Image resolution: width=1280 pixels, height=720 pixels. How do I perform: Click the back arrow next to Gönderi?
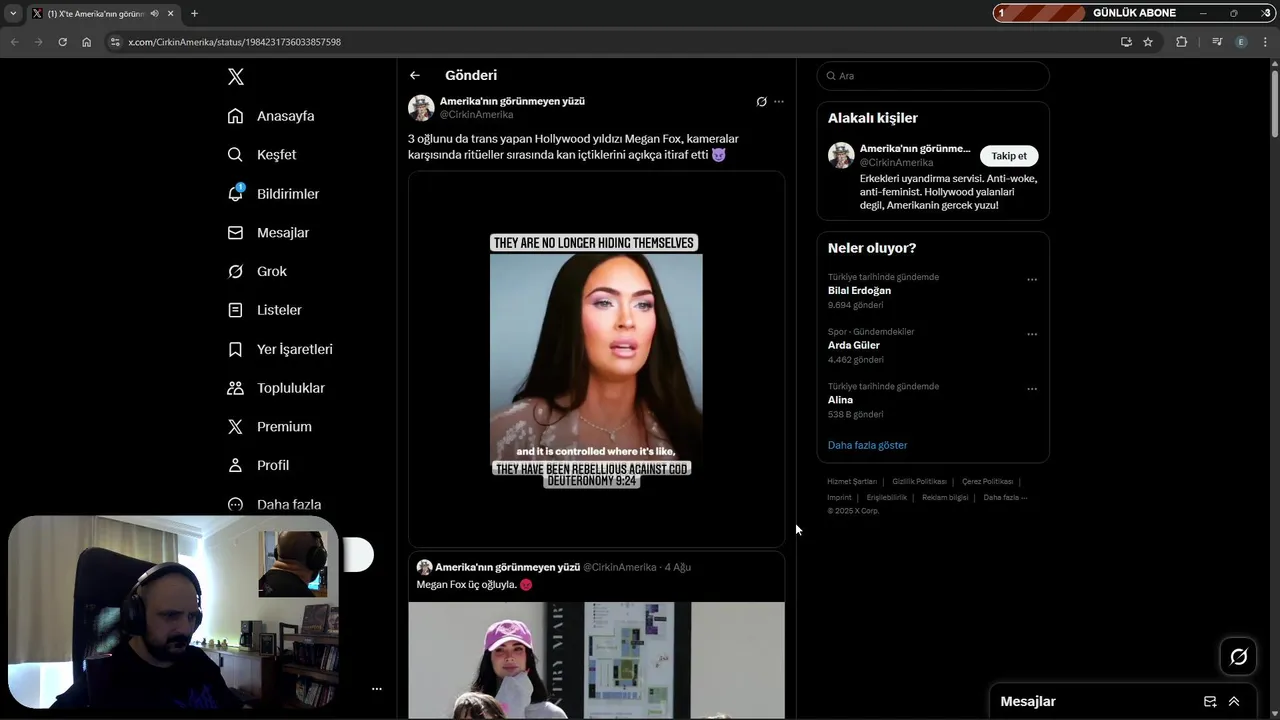click(x=415, y=76)
